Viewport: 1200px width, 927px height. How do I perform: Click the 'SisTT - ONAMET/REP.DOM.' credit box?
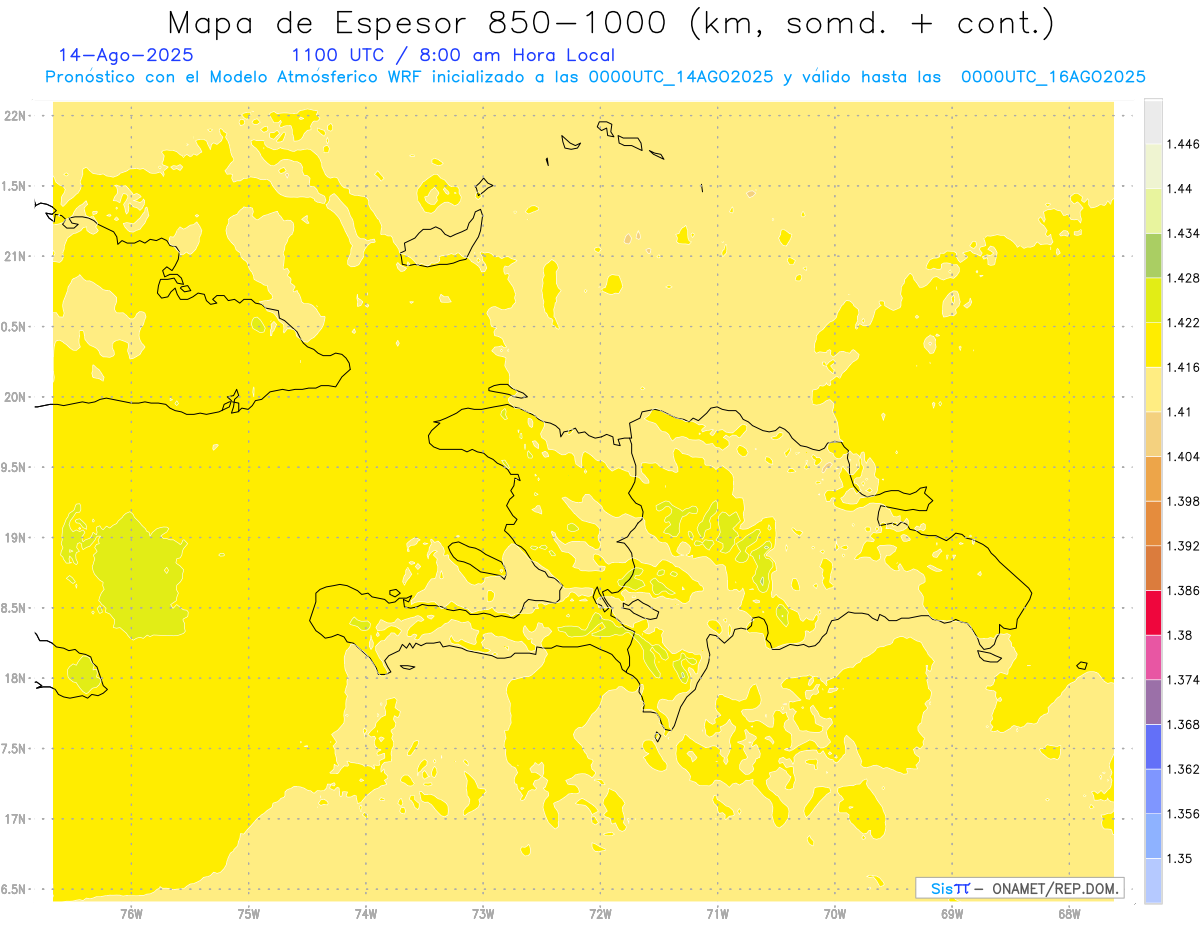click(x=1020, y=888)
